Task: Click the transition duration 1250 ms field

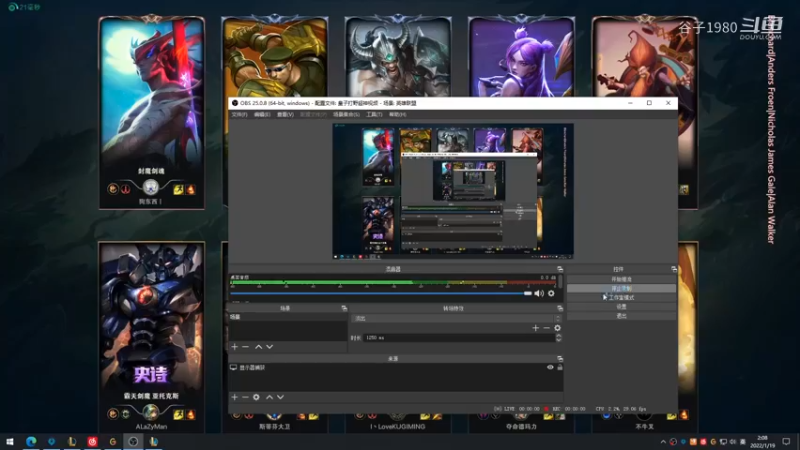Action: tap(459, 338)
